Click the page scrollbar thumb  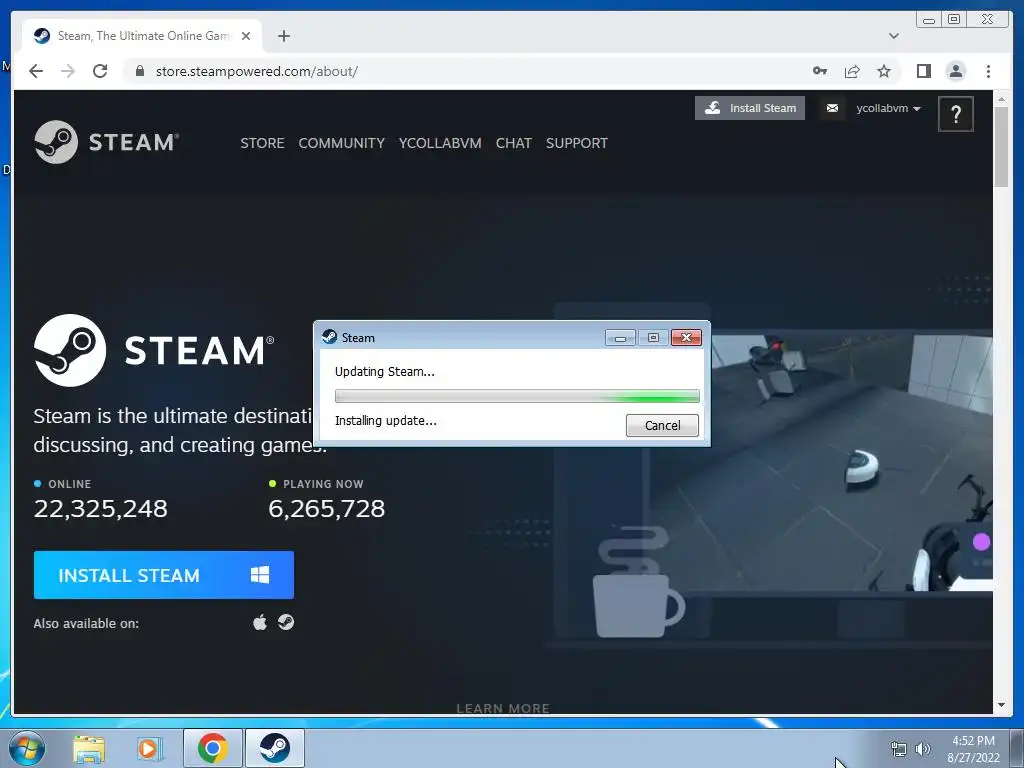tap(1001, 146)
